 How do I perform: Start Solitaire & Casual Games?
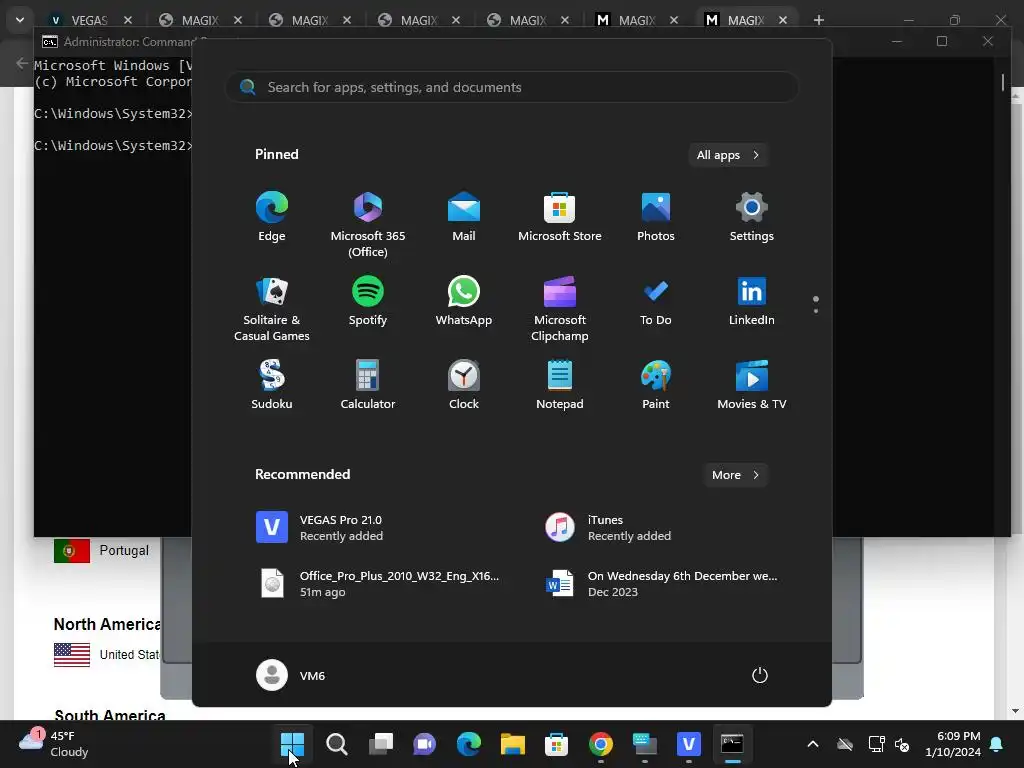(x=272, y=309)
